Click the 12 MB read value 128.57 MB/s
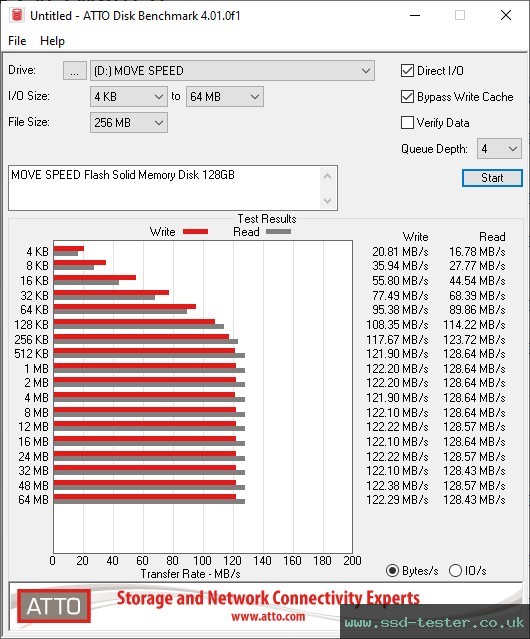Image resolution: width=530 pixels, height=639 pixels. click(x=474, y=427)
